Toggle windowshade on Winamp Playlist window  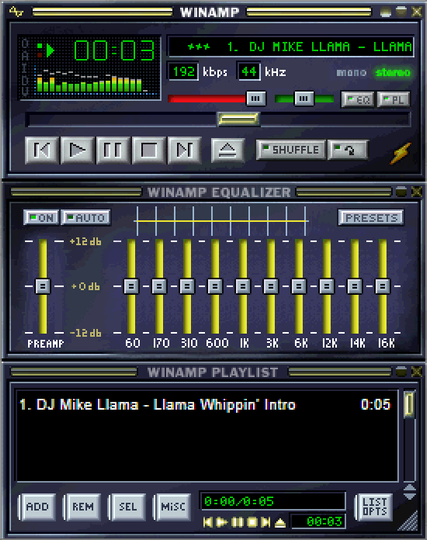pos(401,372)
